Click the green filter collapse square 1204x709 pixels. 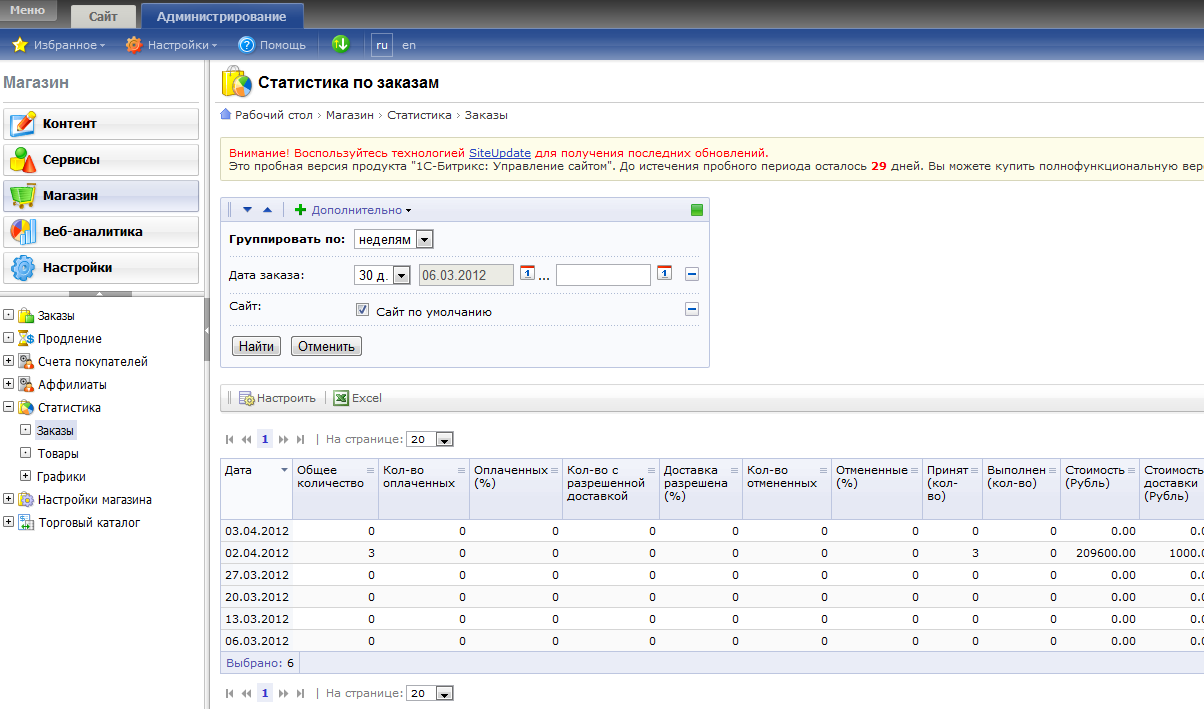(697, 210)
